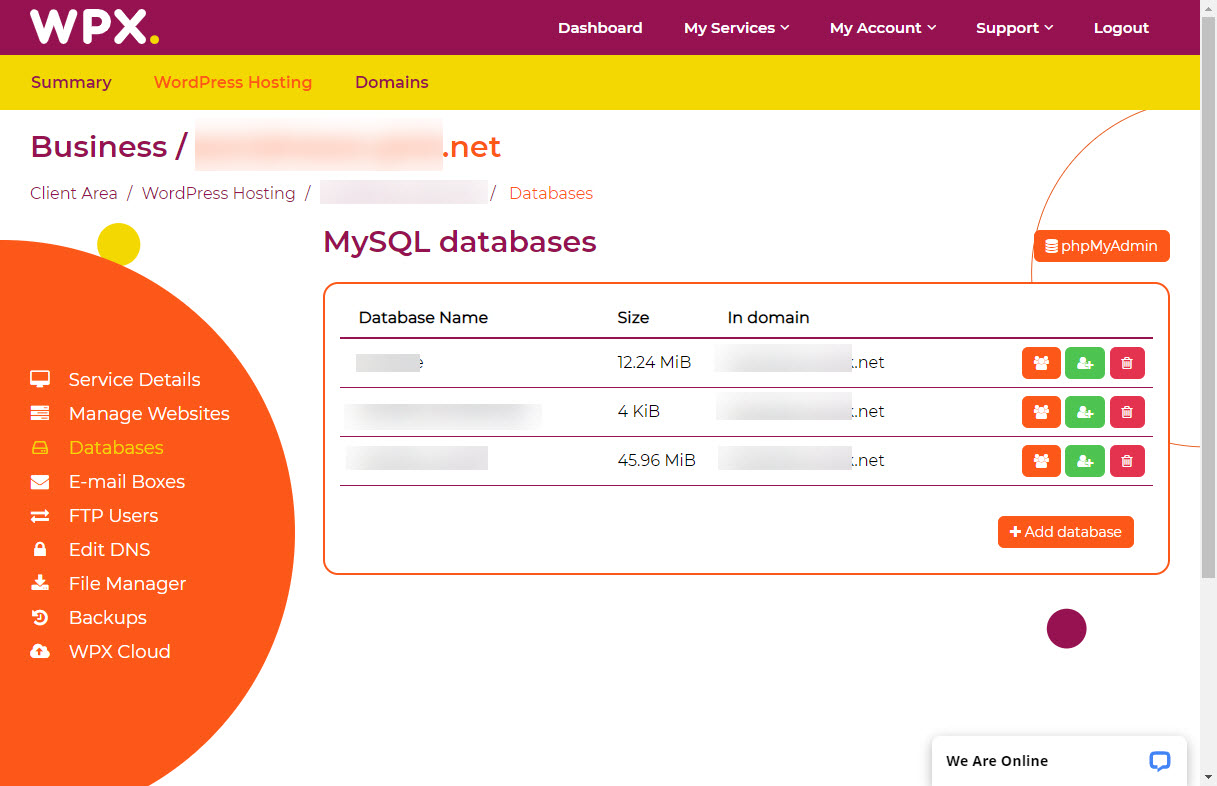This screenshot has width=1217, height=786.
Task: Go to the Dashboard
Action: click(600, 28)
